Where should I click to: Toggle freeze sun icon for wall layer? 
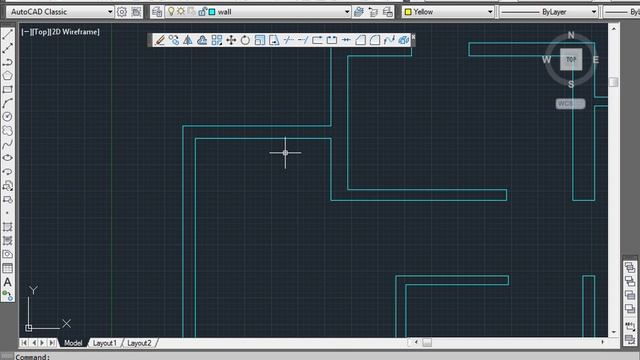[x=181, y=12]
